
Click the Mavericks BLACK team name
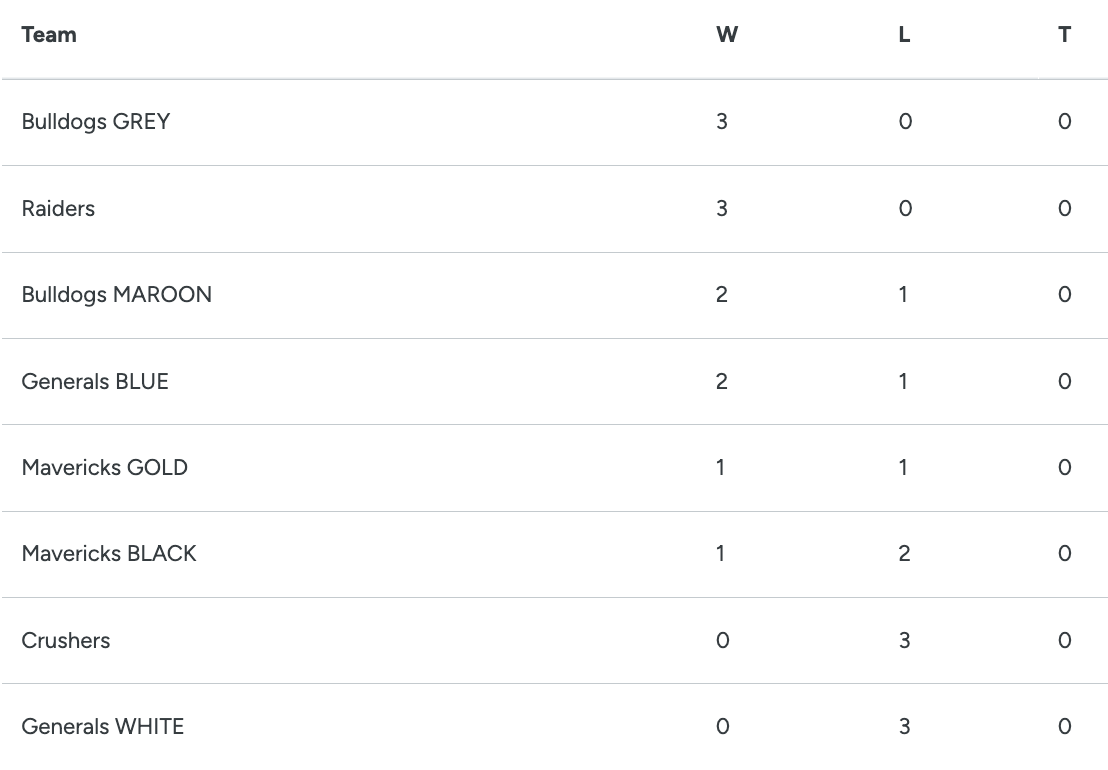(x=109, y=554)
